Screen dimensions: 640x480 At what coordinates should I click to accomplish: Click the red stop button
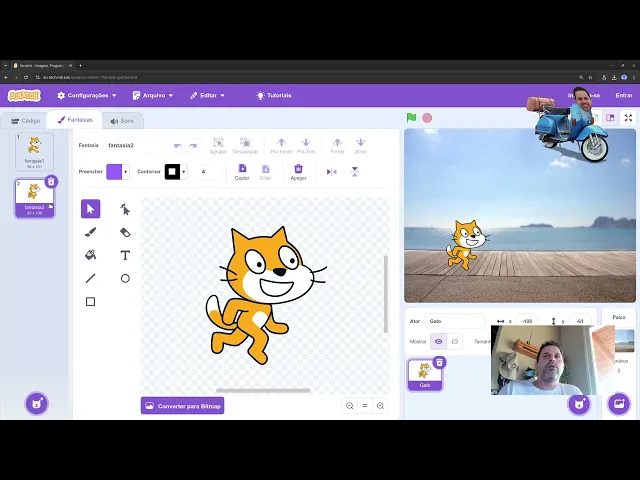click(427, 118)
